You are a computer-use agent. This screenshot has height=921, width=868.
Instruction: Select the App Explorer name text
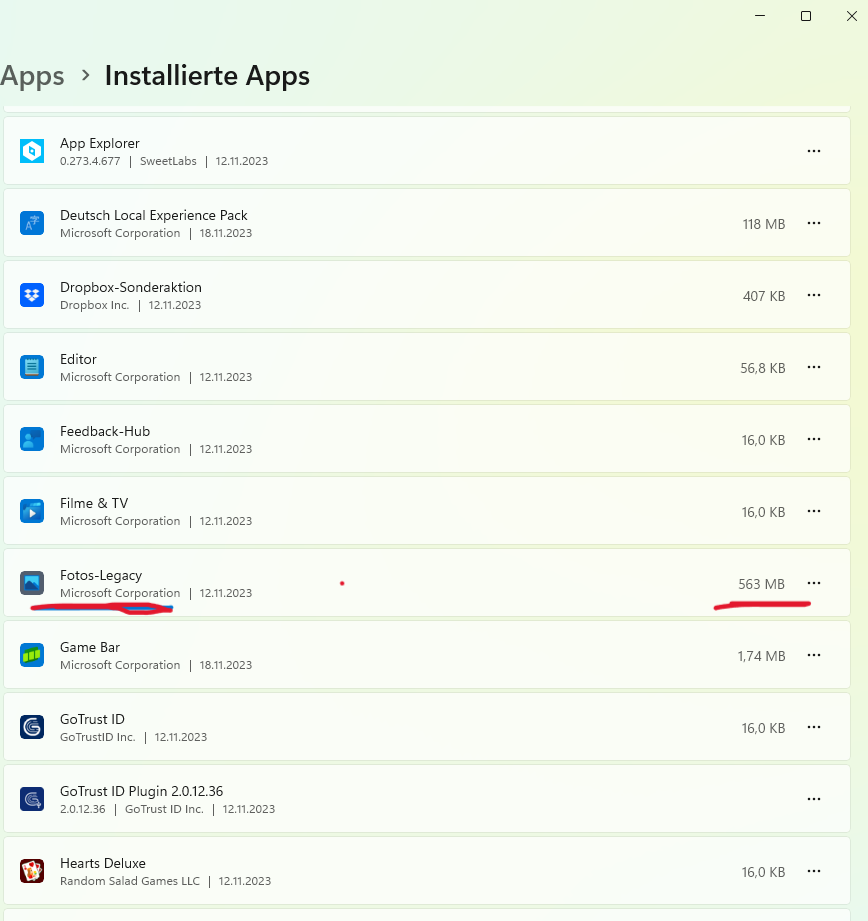point(100,143)
